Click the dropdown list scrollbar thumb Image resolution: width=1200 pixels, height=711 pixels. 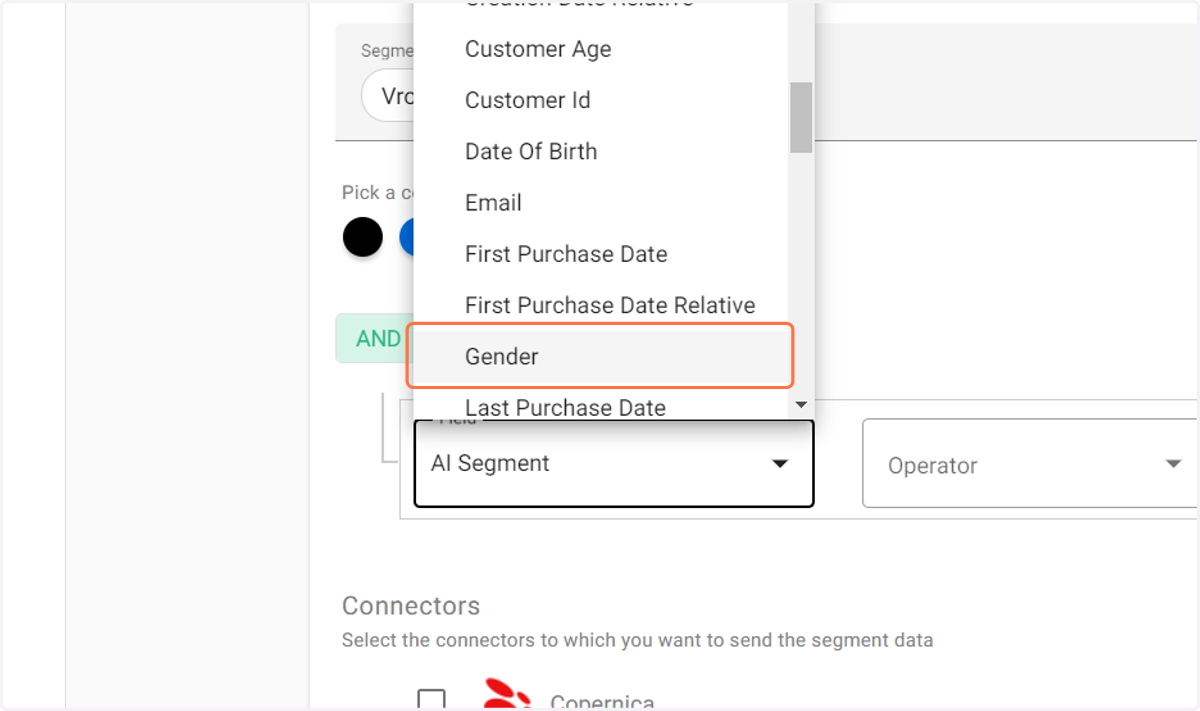(x=800, y=117)
